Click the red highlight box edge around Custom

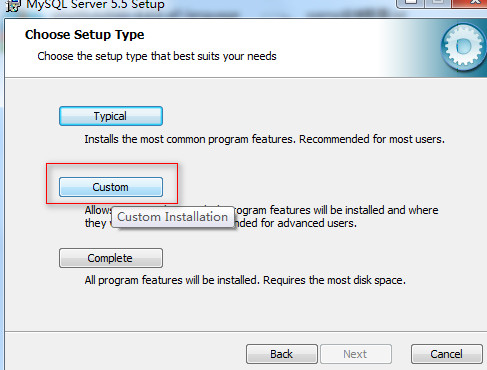112,164
